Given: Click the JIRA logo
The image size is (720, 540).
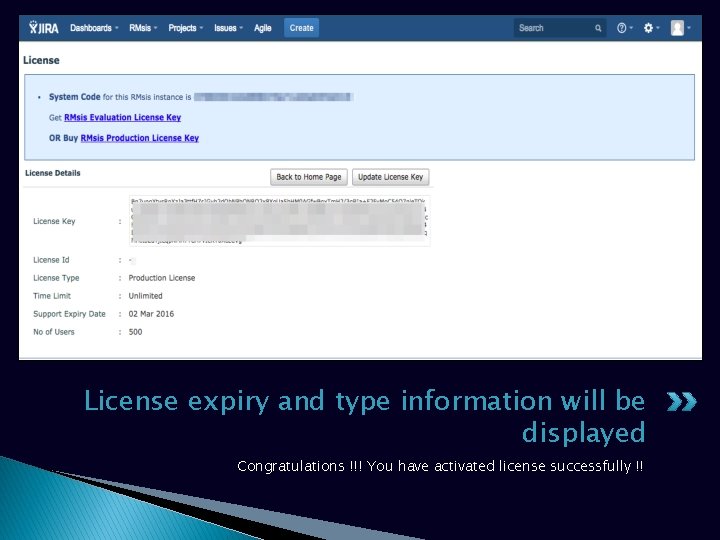Looking at the screenshot, I should click(x=44, y=28).
